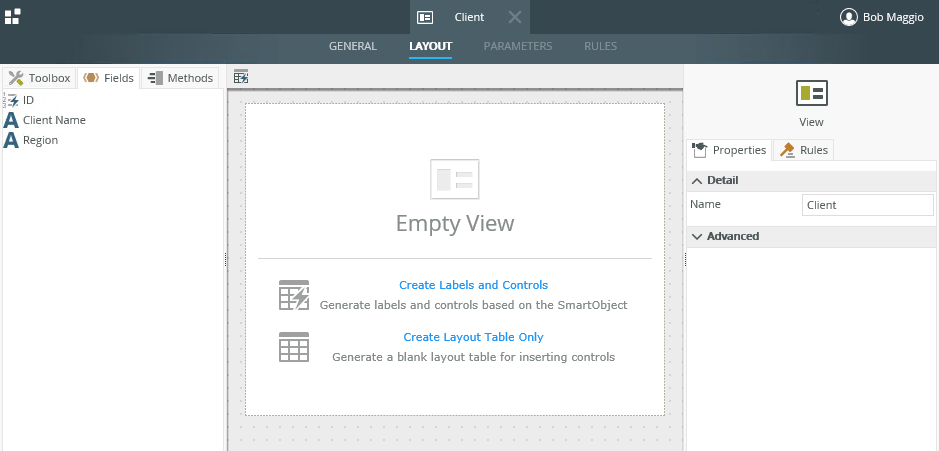Viewport: 939px width, 451px height.
Task: Click the Create Labels and Controls link
Action: [x=473, y=285]
